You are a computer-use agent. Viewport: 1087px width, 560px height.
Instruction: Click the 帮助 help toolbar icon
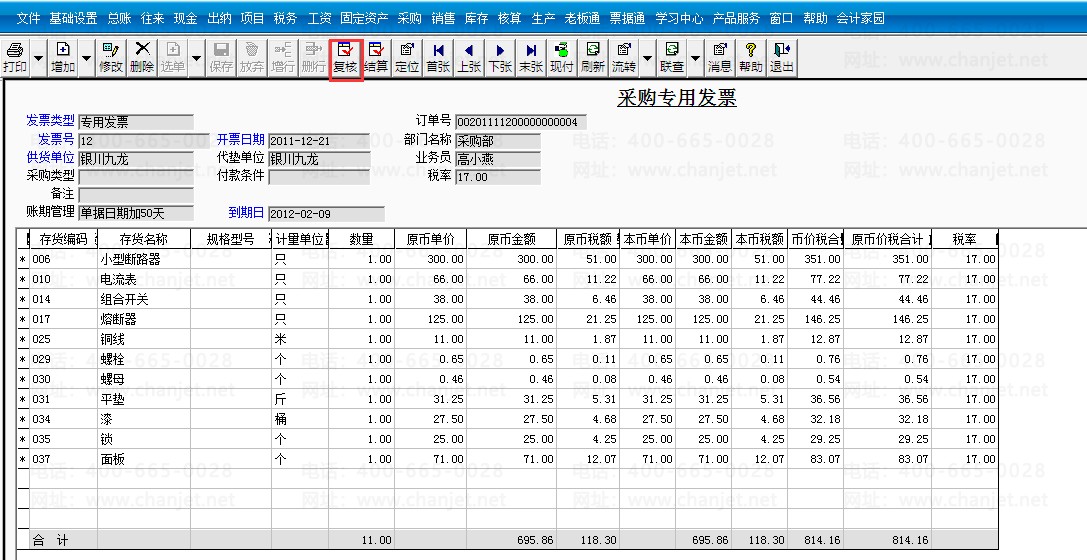[x=750, y=58]
